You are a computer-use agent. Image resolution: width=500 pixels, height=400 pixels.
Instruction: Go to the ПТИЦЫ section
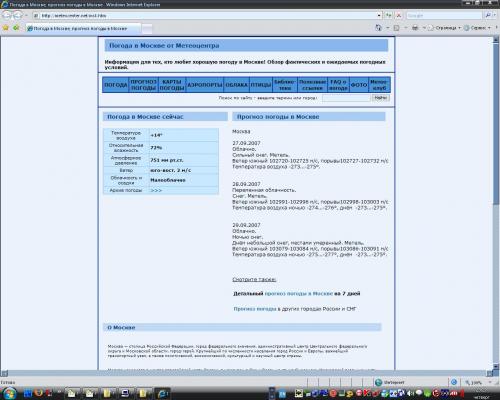(x=261, y=85)
